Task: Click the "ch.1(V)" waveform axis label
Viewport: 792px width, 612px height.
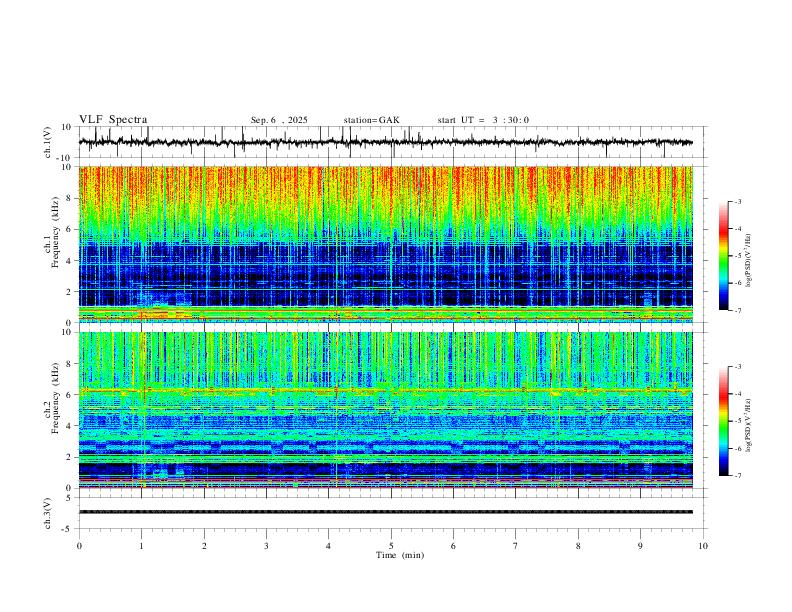Action: point(48,142)
